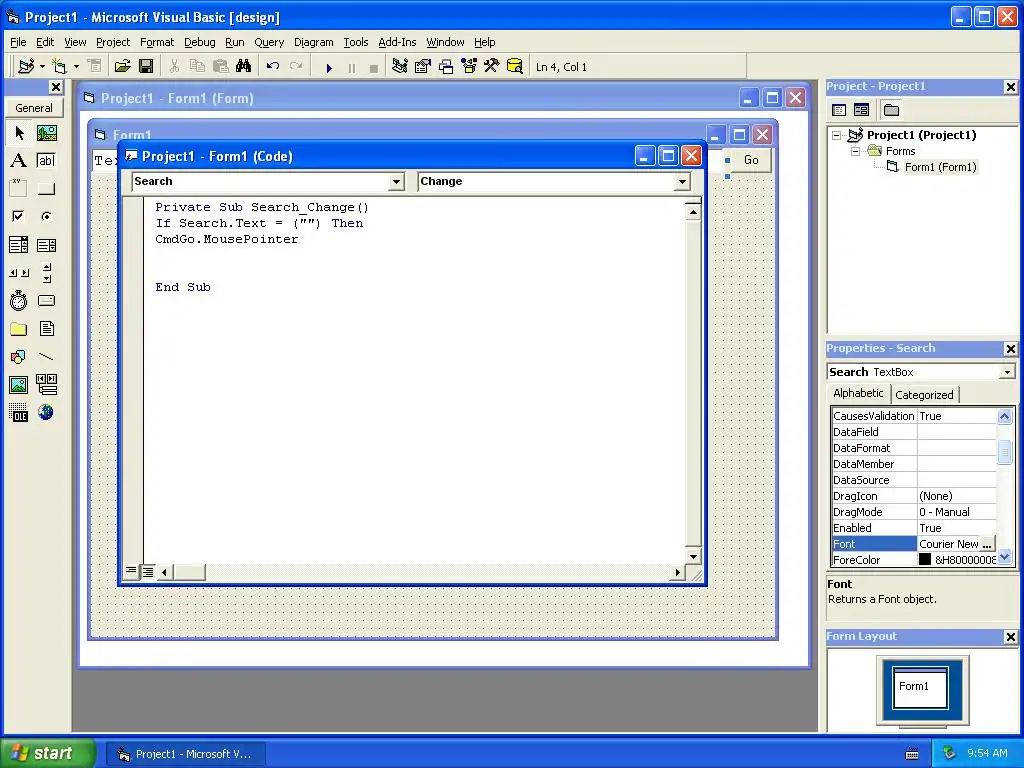Open the Search TextBox object dropdown in Properties
This screenshot has width=1024, height=768.
pos(1007,372)
